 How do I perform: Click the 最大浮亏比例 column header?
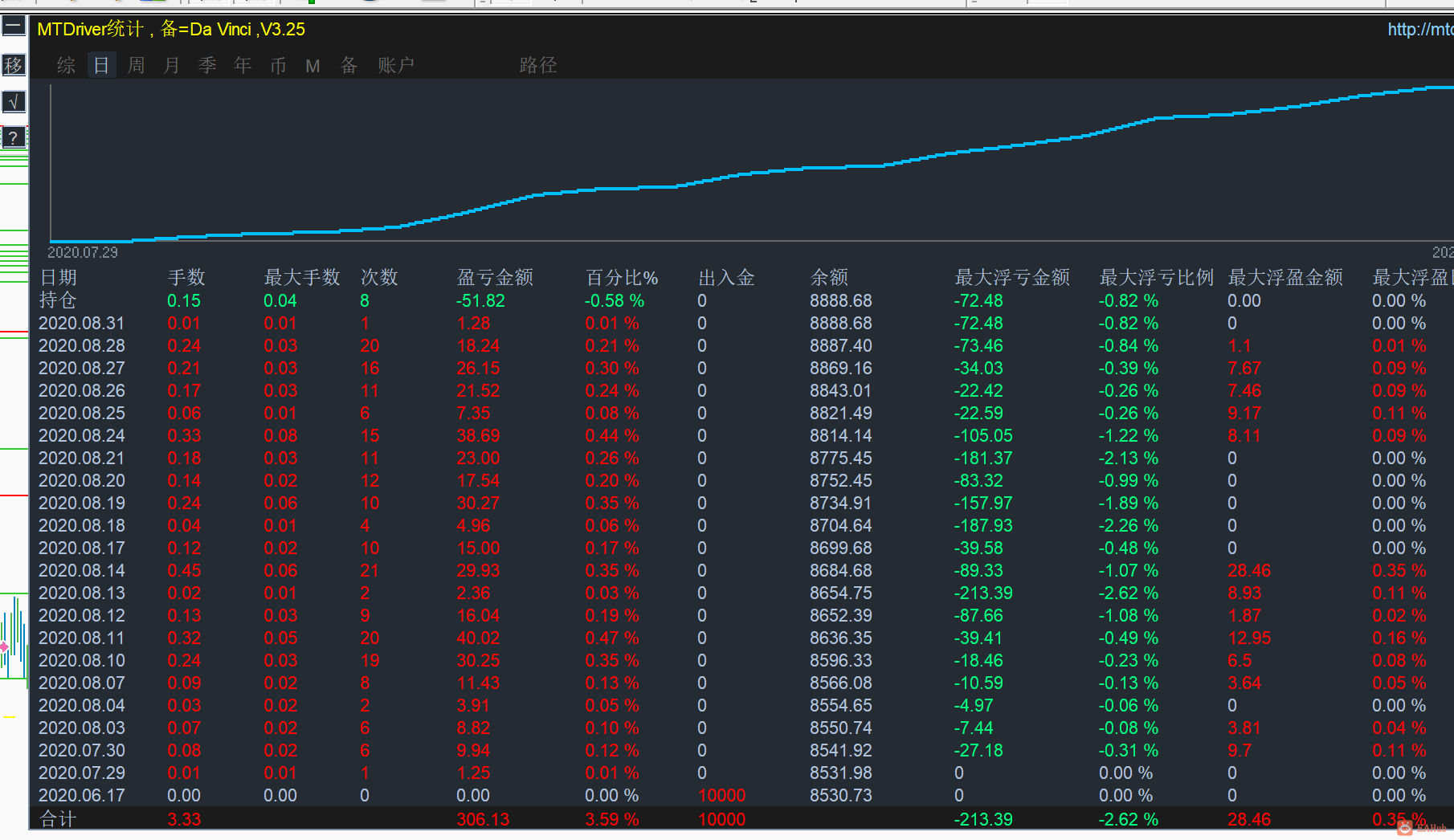click(x=1156, y=278)
